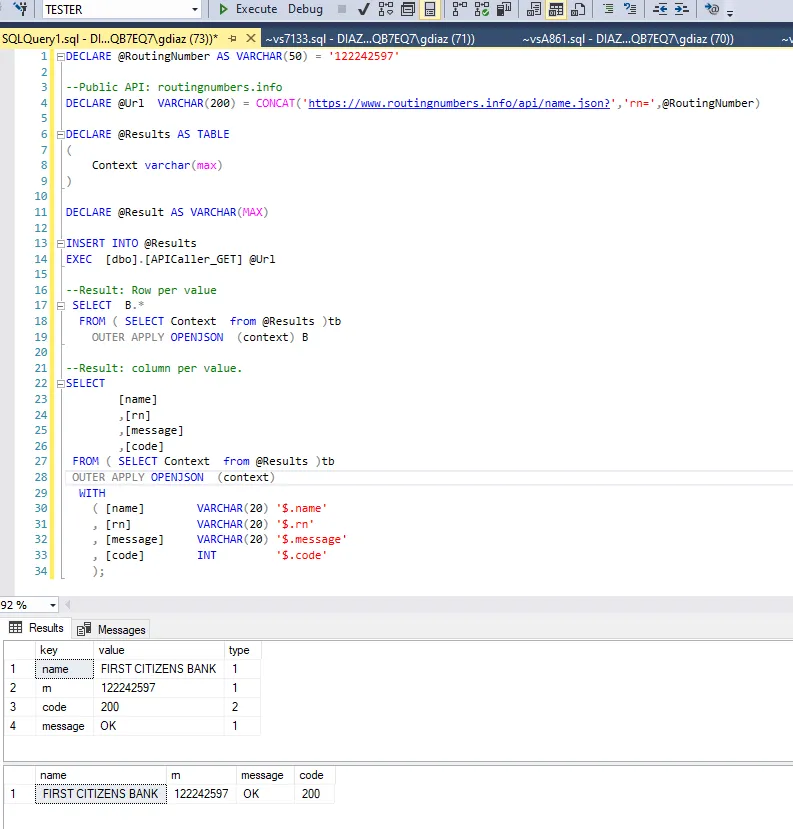This screenshot has width=793, height=829.
Task: Open the TESTER database dropdown
Action: click(195, 10)
